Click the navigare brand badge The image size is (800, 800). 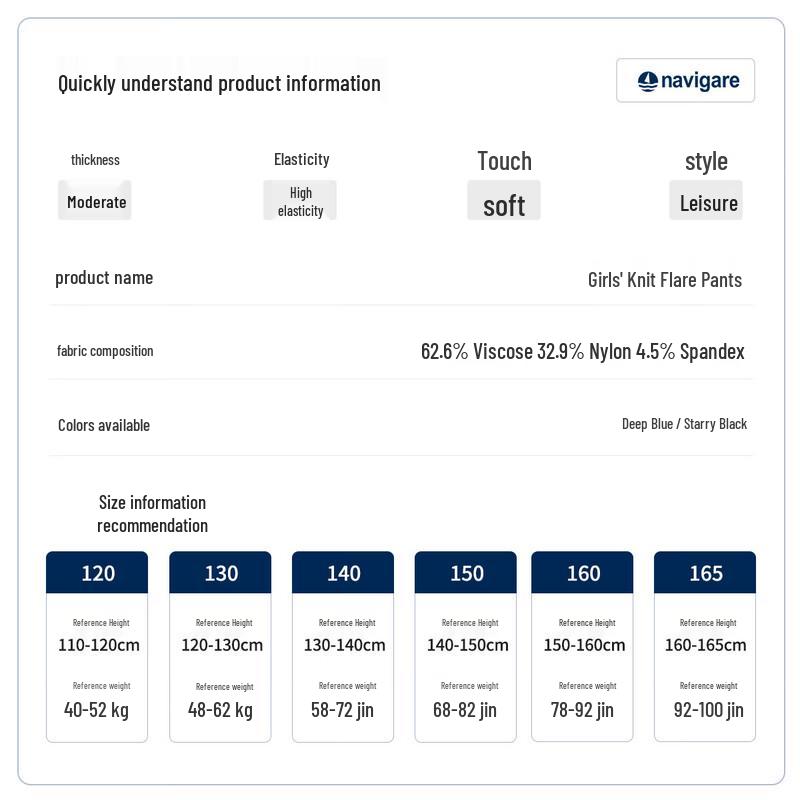[x=685, y=81]
